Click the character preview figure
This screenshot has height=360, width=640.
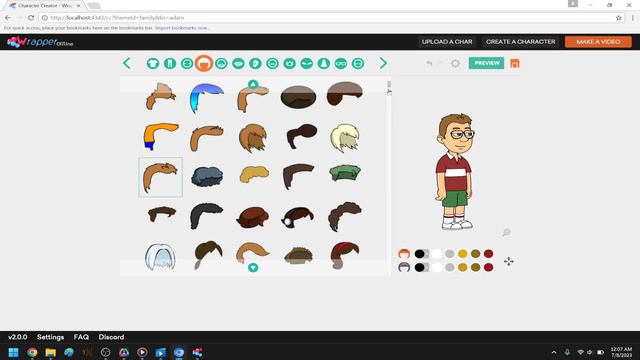coord(455,171)
